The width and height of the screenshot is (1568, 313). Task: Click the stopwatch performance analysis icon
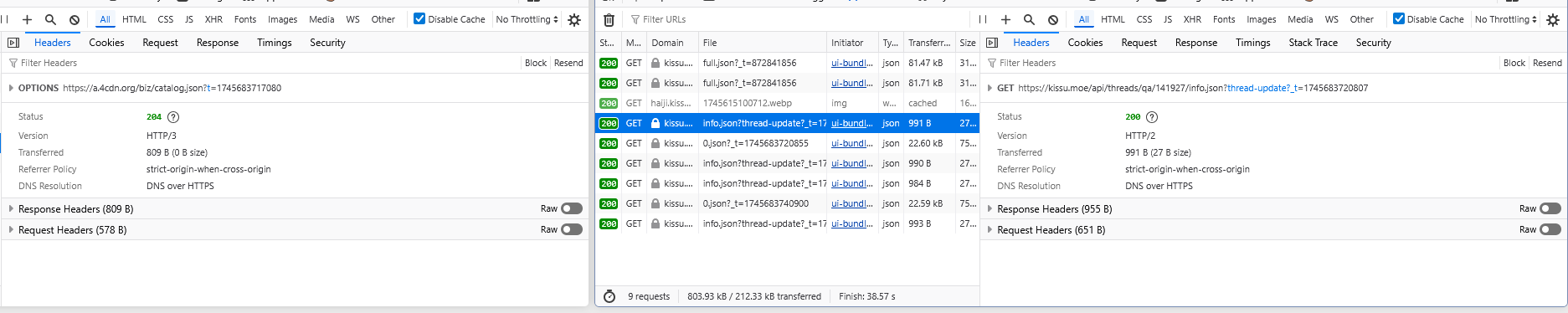point(609,296)
